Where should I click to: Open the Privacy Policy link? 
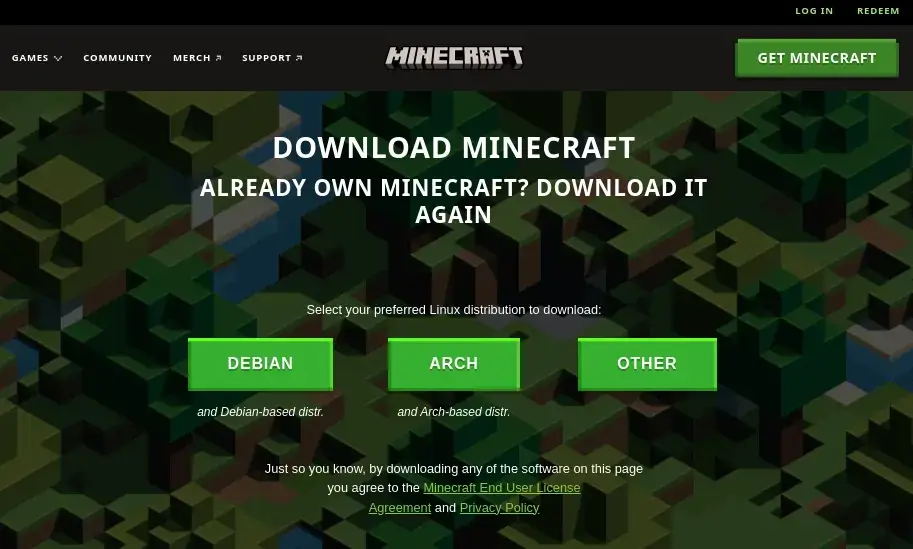(499, 508)
